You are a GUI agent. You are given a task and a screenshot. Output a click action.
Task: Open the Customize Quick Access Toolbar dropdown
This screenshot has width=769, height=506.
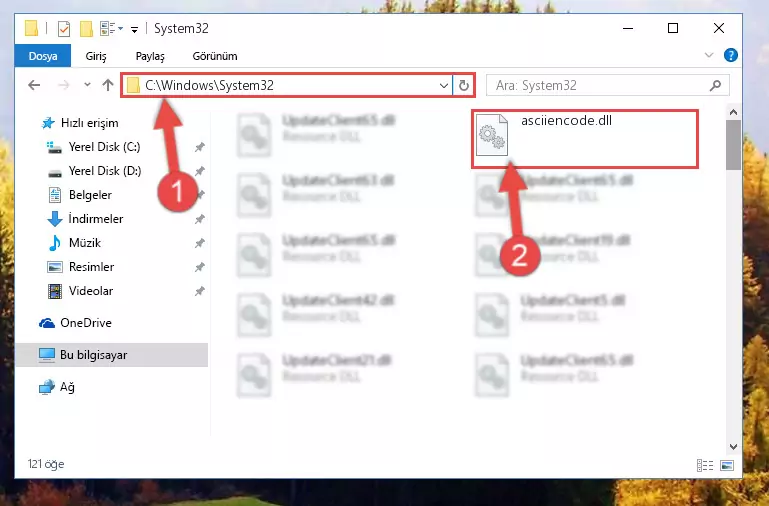click(134, 29)
